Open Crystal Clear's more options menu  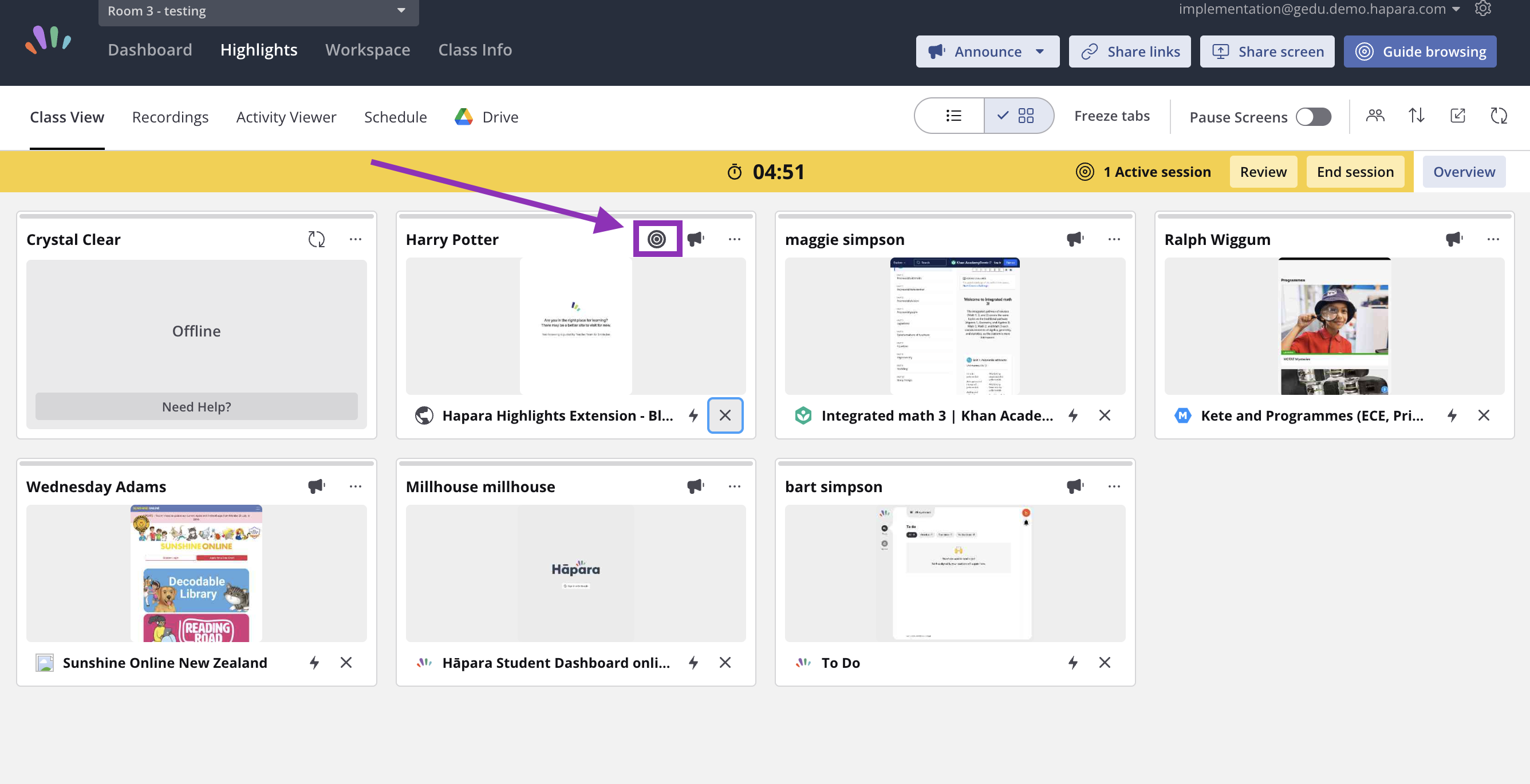tap(355, 239)
